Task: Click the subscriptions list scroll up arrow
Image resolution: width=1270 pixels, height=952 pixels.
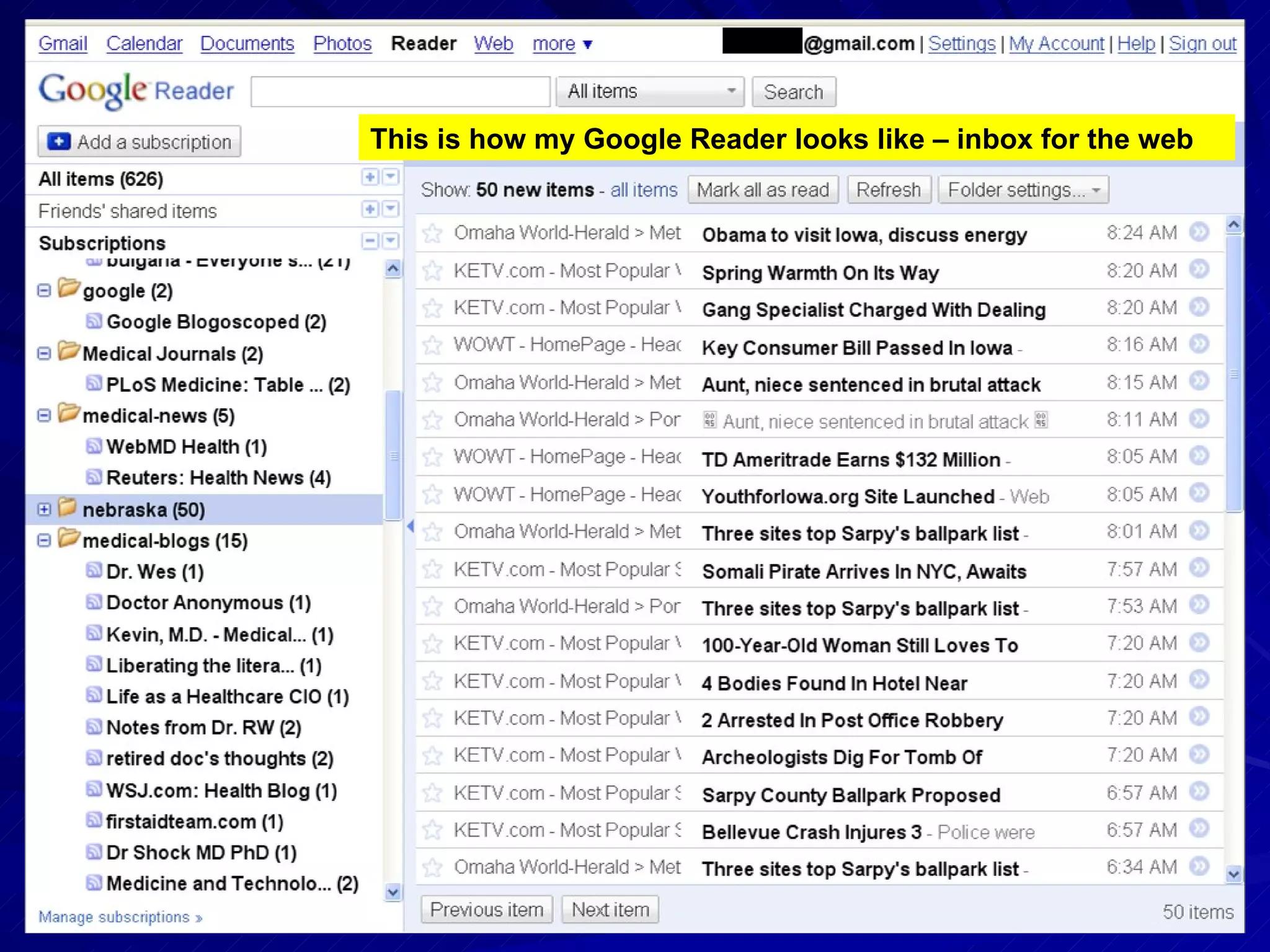Action: click(x=393, y=268)
